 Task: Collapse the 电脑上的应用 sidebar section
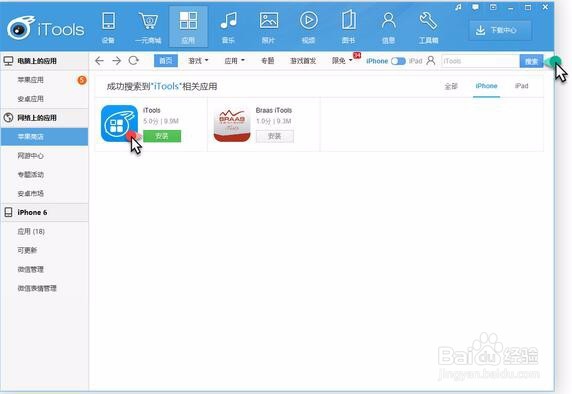45,61
